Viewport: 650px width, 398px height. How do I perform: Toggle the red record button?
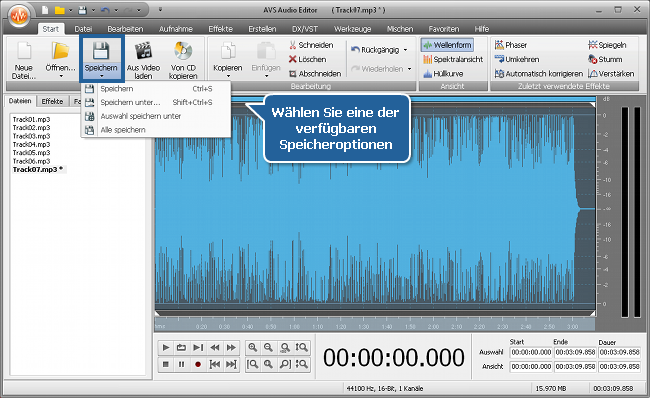point(198,364)
